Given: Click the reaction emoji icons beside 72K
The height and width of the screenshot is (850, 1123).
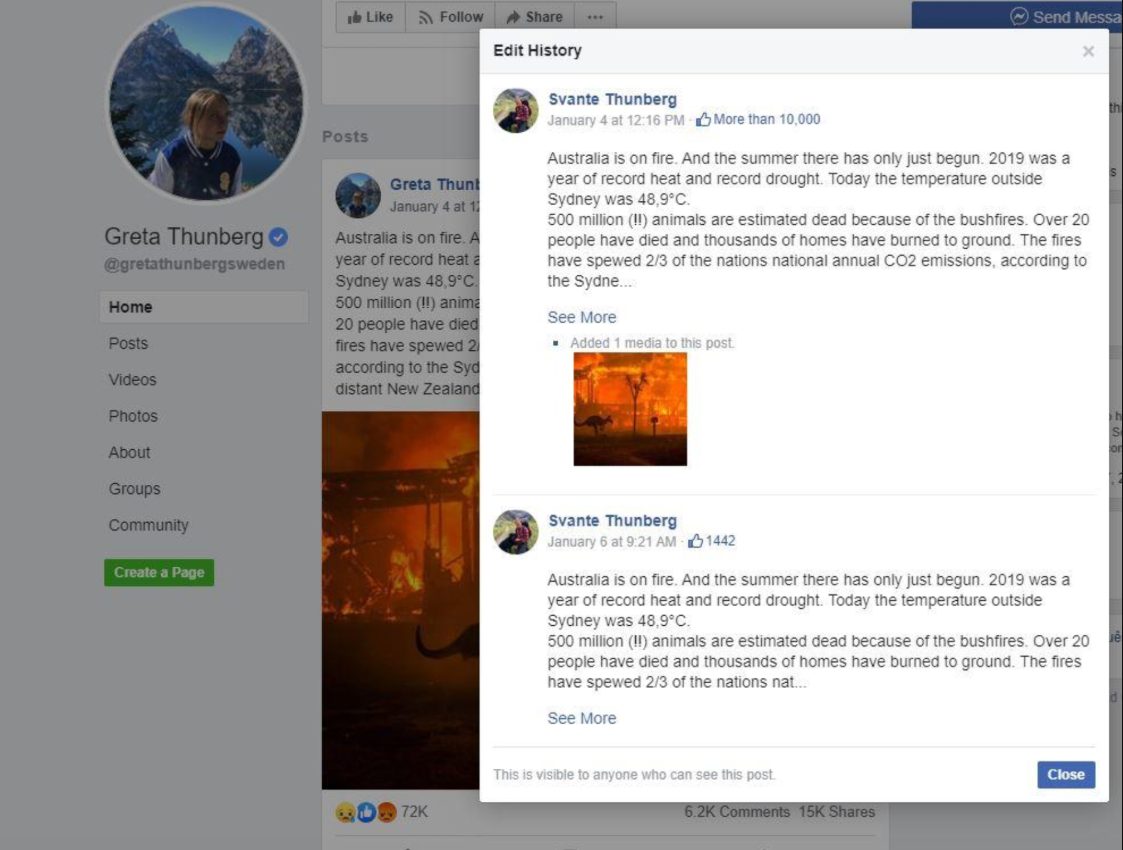Looking at the screenshot, I should 366,812.
